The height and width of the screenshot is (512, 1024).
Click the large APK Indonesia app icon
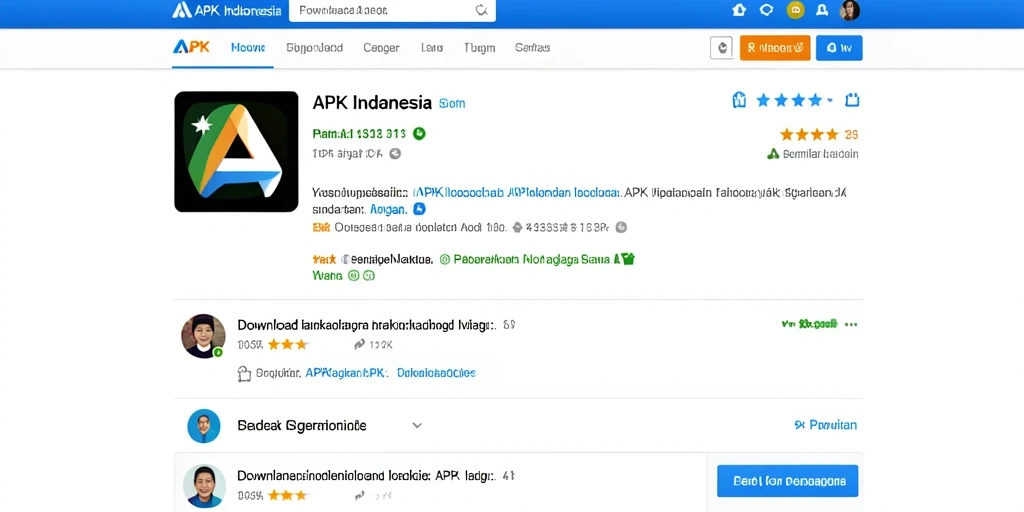(236, 152)
